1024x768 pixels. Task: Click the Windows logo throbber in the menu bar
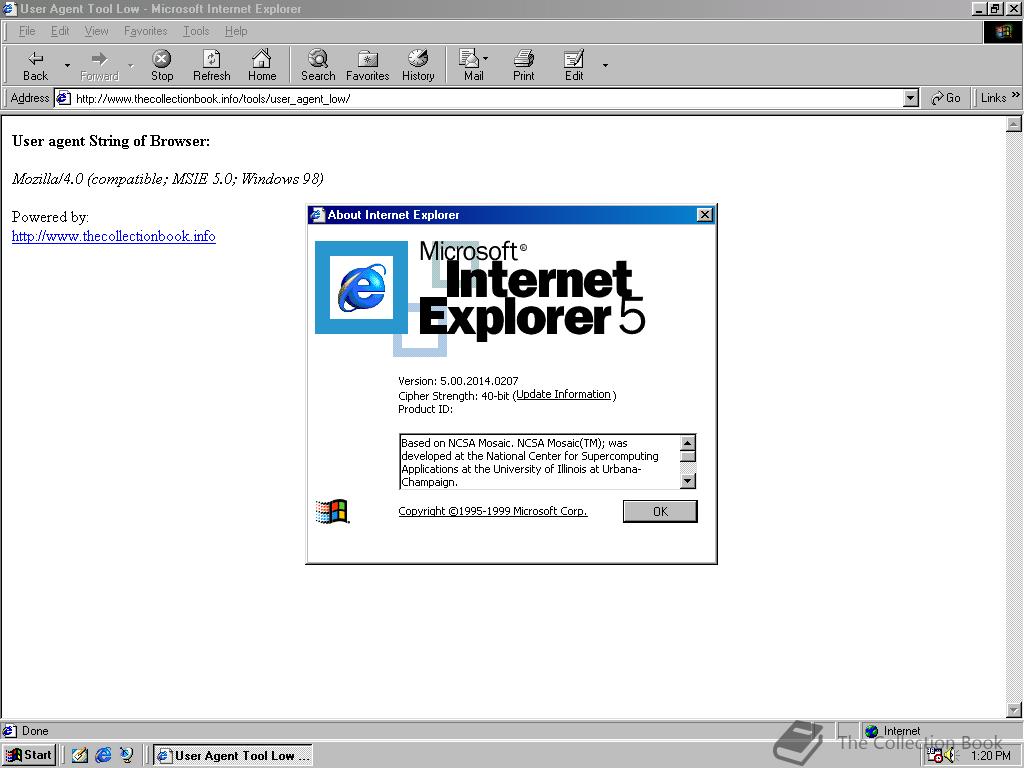1002,31
